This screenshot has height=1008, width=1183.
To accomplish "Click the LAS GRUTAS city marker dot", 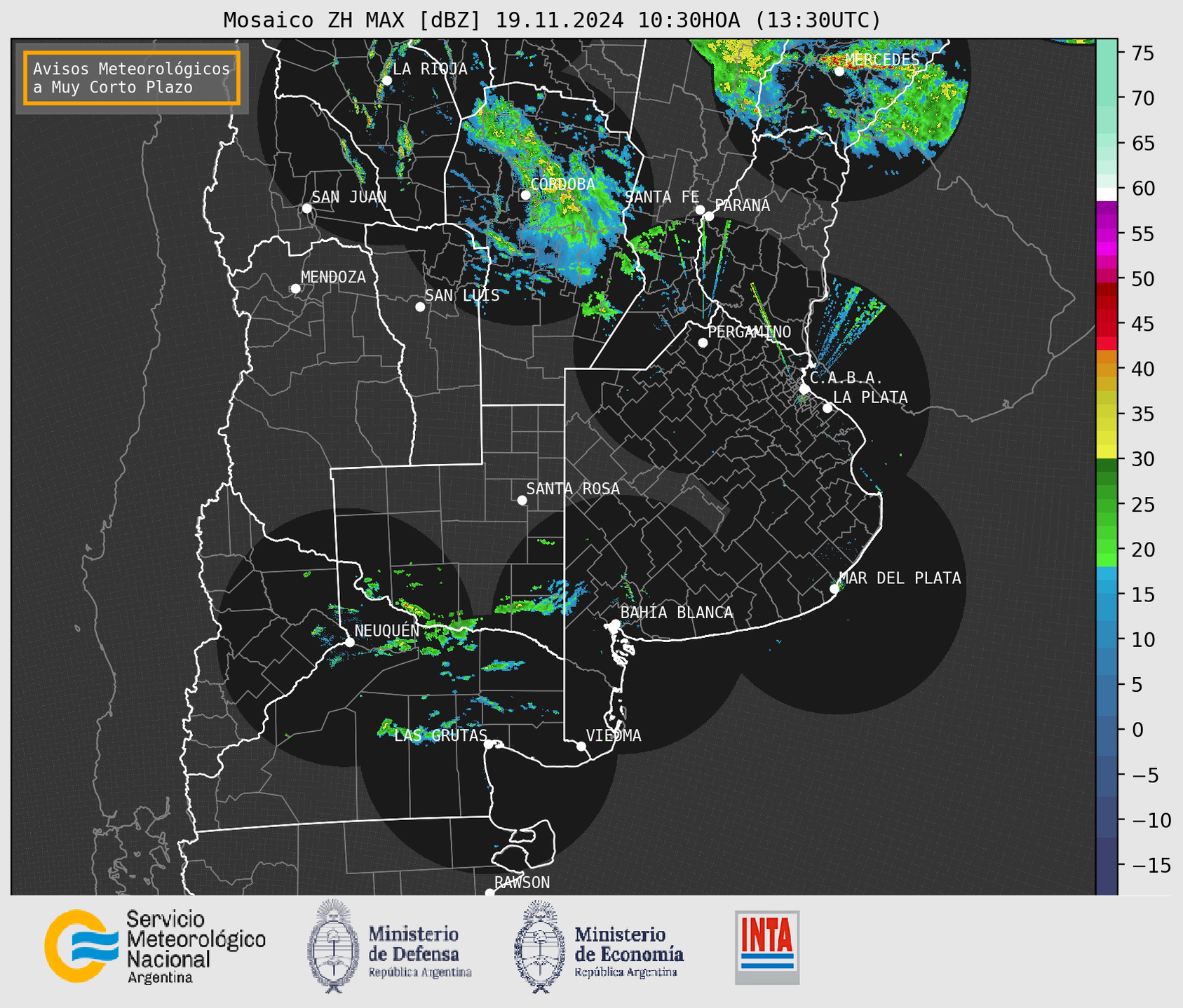I will (489, 744).
